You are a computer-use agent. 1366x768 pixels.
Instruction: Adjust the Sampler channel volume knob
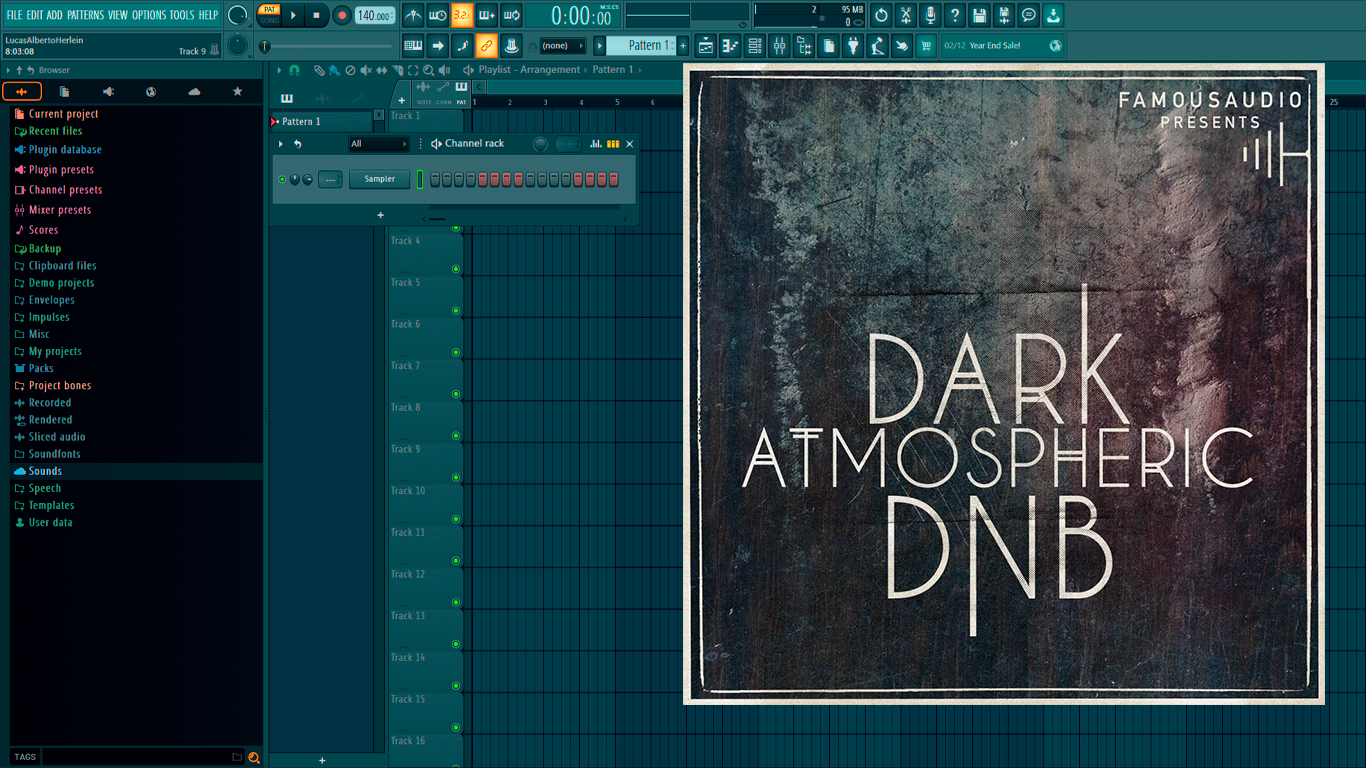tap(307, 179)
